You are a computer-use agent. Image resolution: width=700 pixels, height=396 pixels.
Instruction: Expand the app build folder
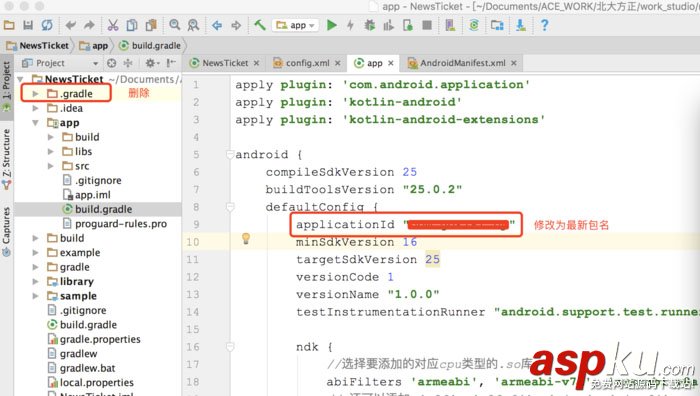50,137
